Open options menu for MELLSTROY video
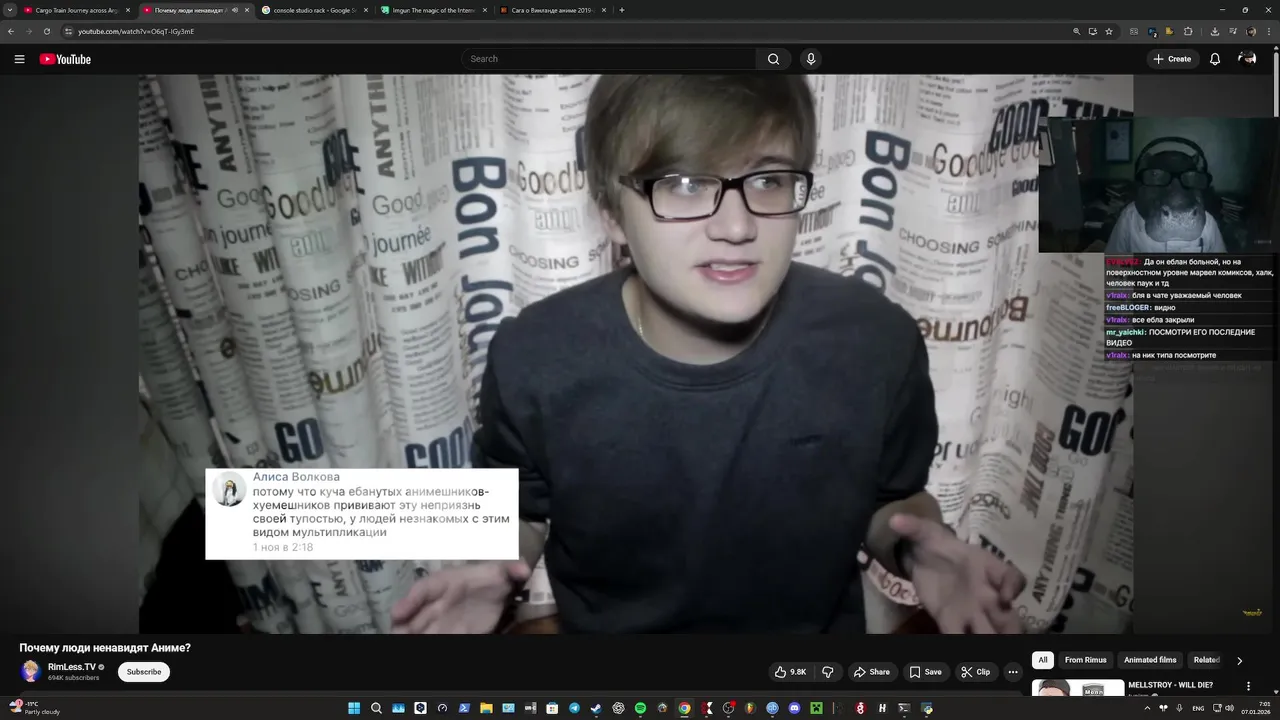This screenshot has width=1280, height=720. click(x=1248, y=686)
